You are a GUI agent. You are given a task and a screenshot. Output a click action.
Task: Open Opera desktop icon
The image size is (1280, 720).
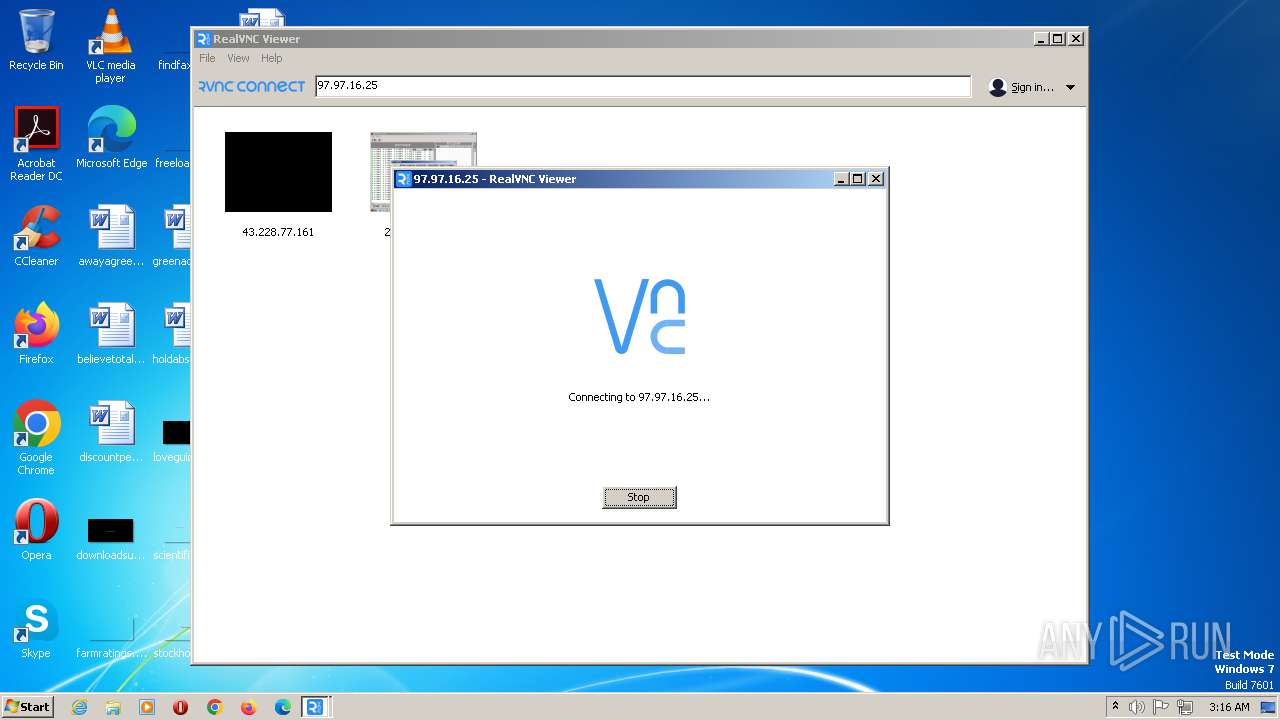point(36,530)
